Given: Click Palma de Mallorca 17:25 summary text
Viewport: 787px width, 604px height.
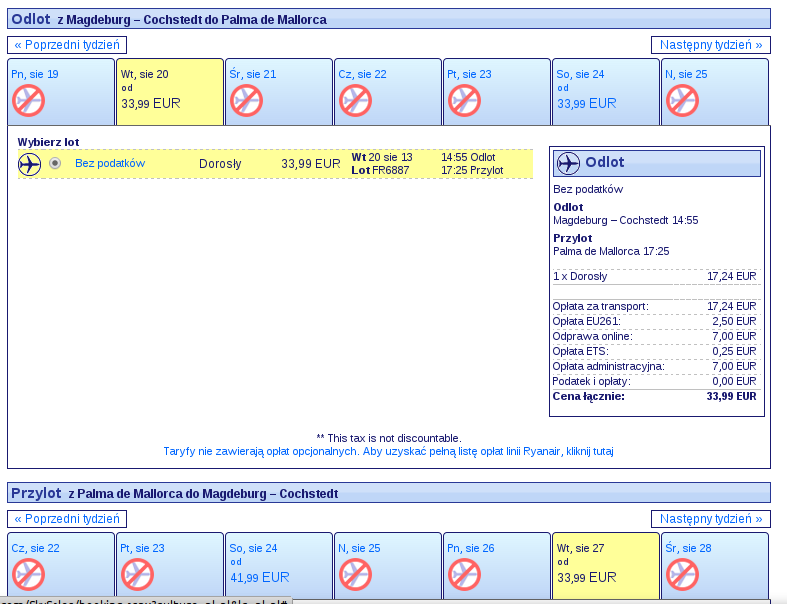Looking at the screenshot, I should [611, 252].
